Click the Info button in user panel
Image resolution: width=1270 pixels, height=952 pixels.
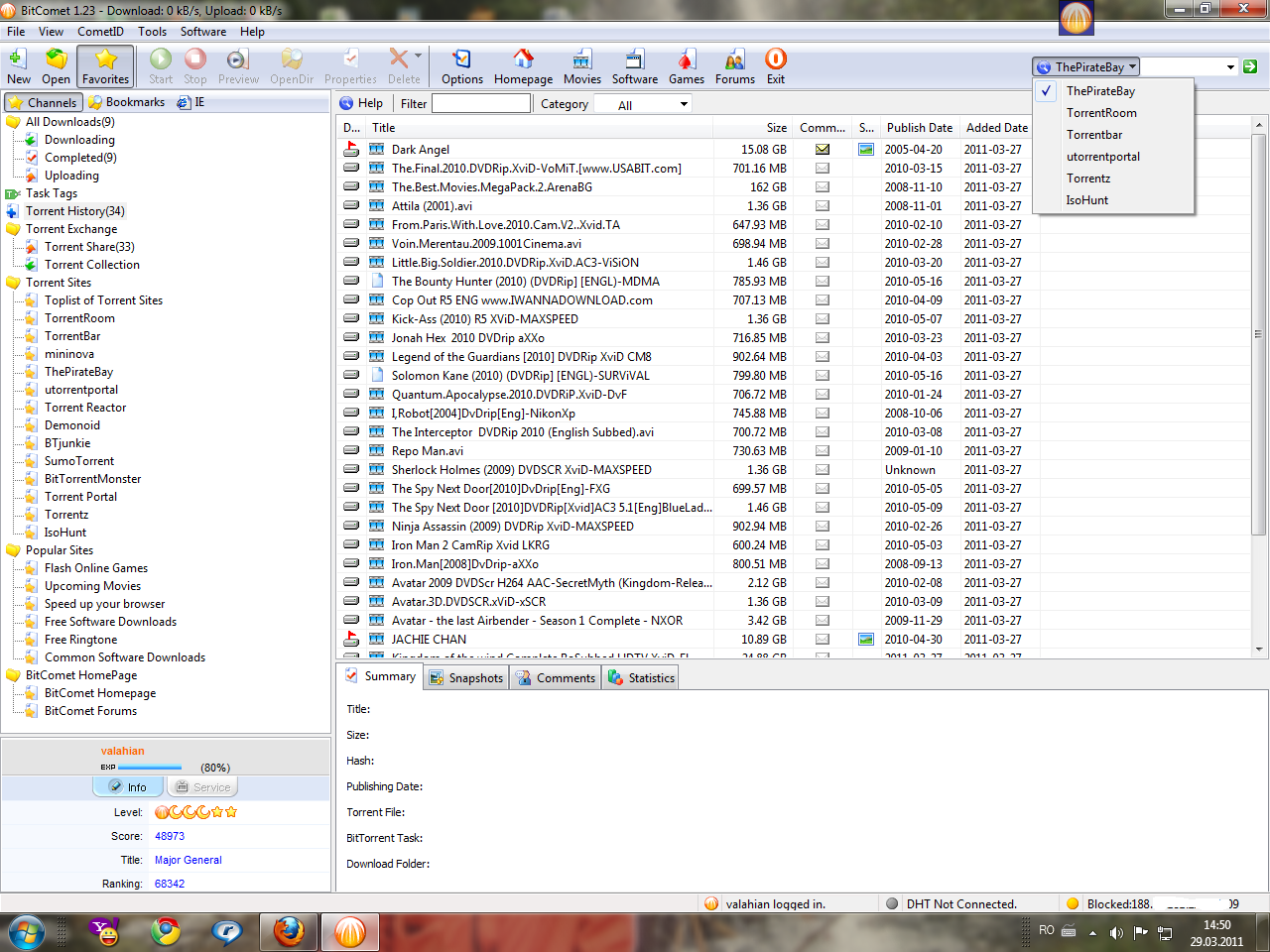point(128,787)
